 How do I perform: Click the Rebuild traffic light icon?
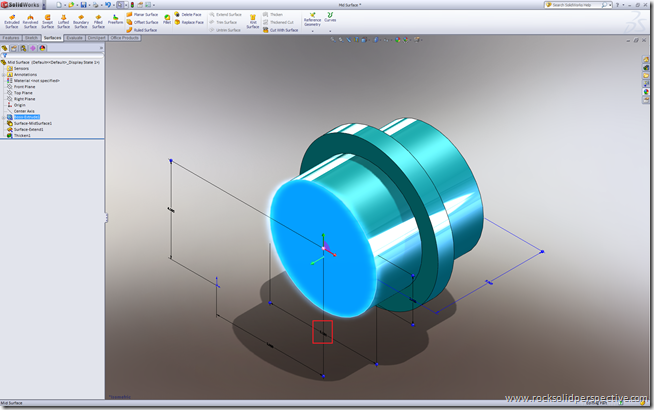click(x=132, y=5)
